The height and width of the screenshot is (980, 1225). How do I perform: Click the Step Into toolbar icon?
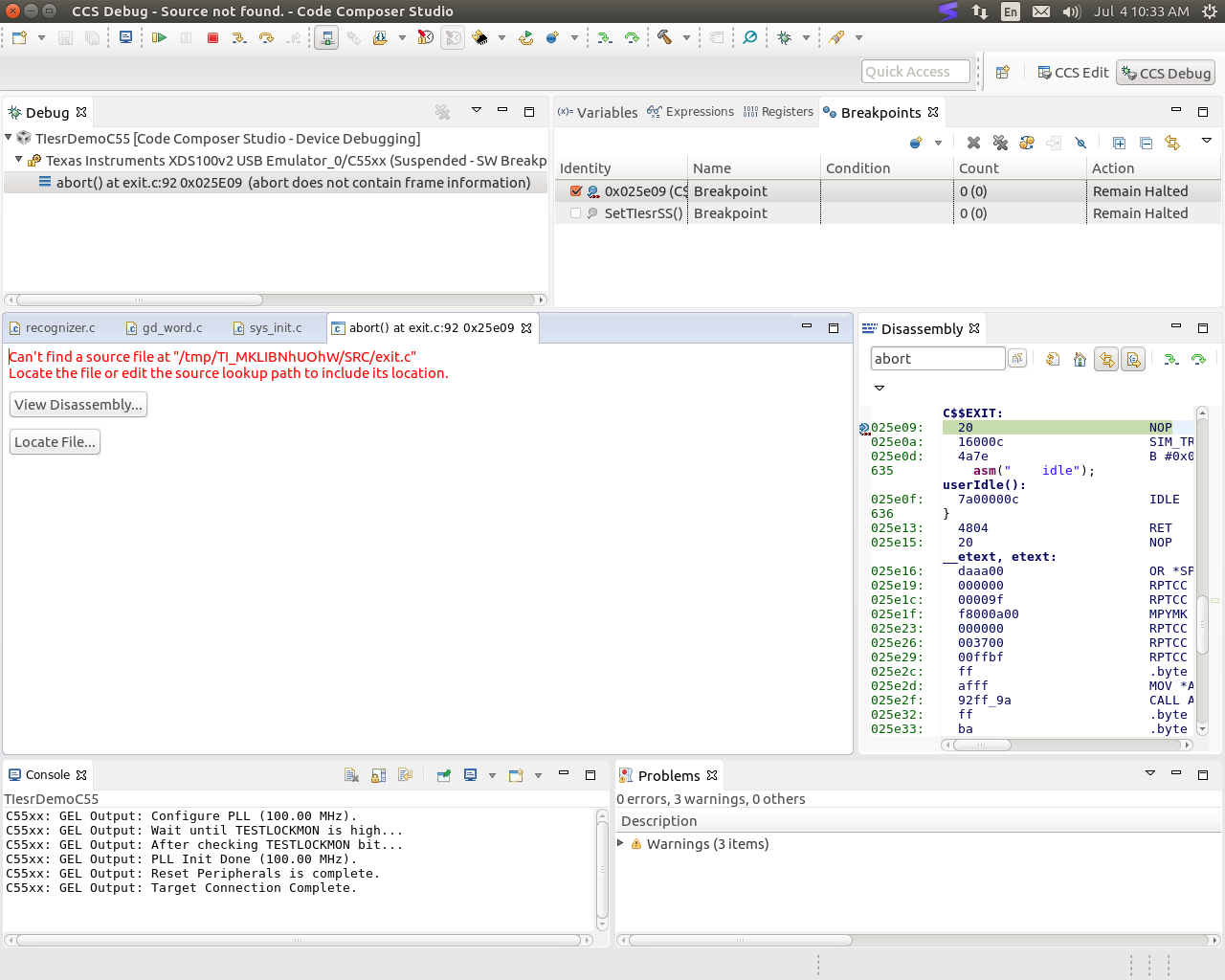pos(239,37)
